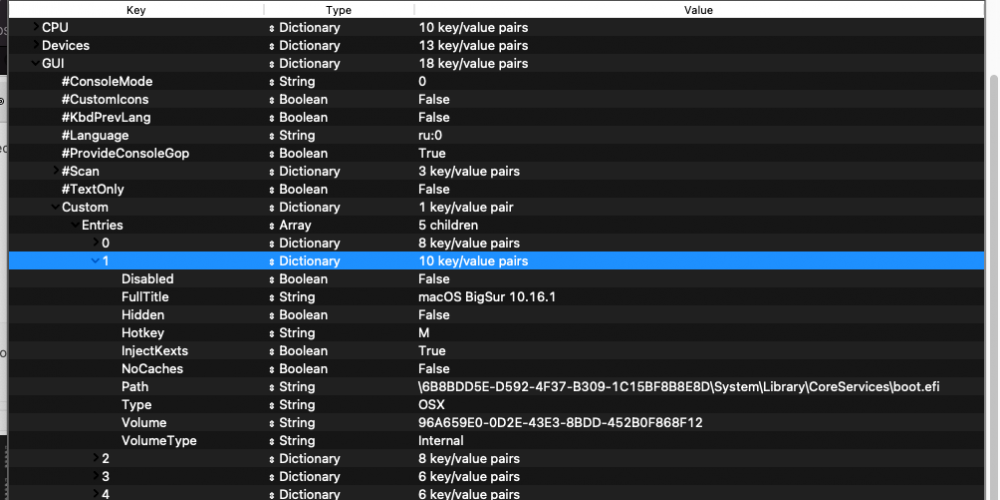
Task: Expand entry 4 under Entries
Action: click(x=96, y=493)
